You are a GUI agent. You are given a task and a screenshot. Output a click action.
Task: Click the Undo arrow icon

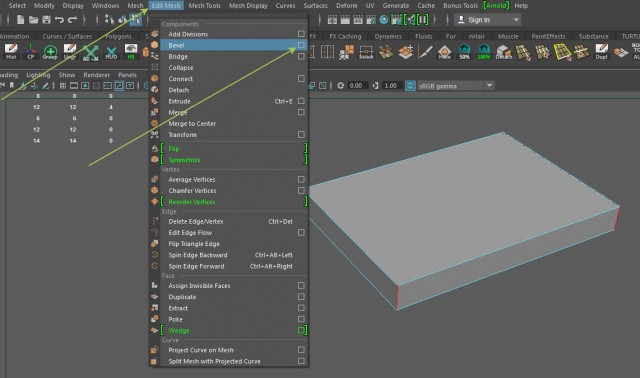point(59,20)
